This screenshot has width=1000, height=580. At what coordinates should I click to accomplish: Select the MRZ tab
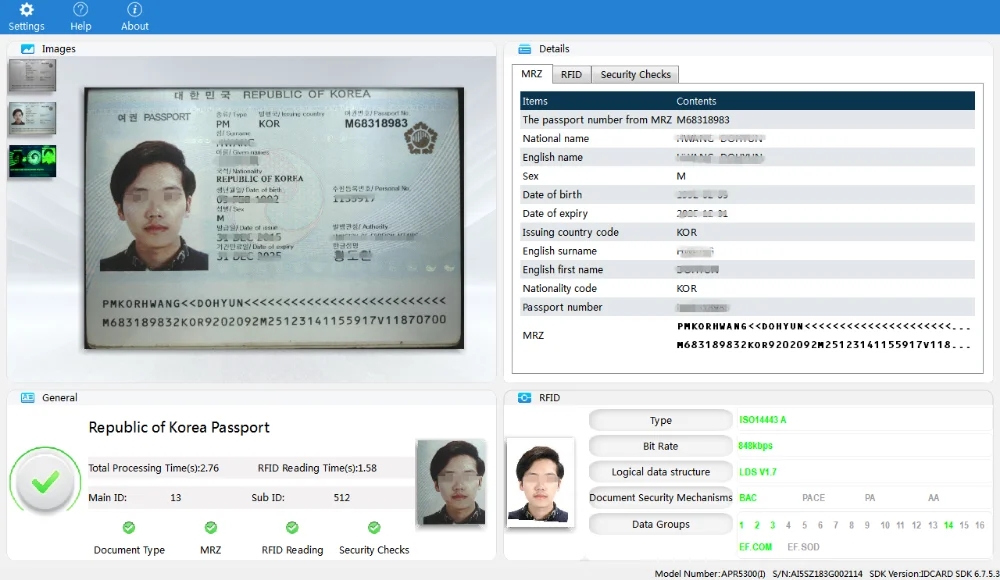(532, 75)
